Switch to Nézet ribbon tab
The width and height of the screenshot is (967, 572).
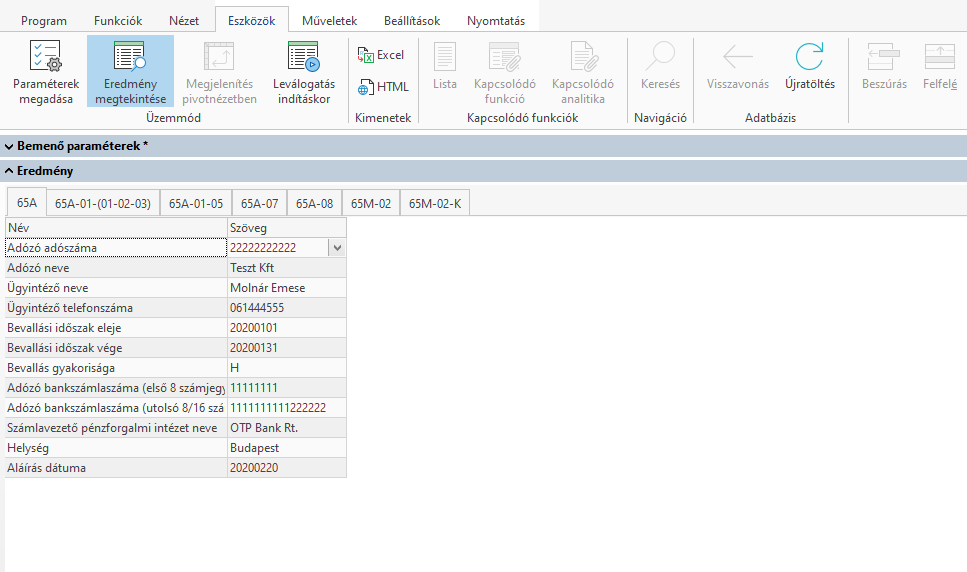[184, 21]
